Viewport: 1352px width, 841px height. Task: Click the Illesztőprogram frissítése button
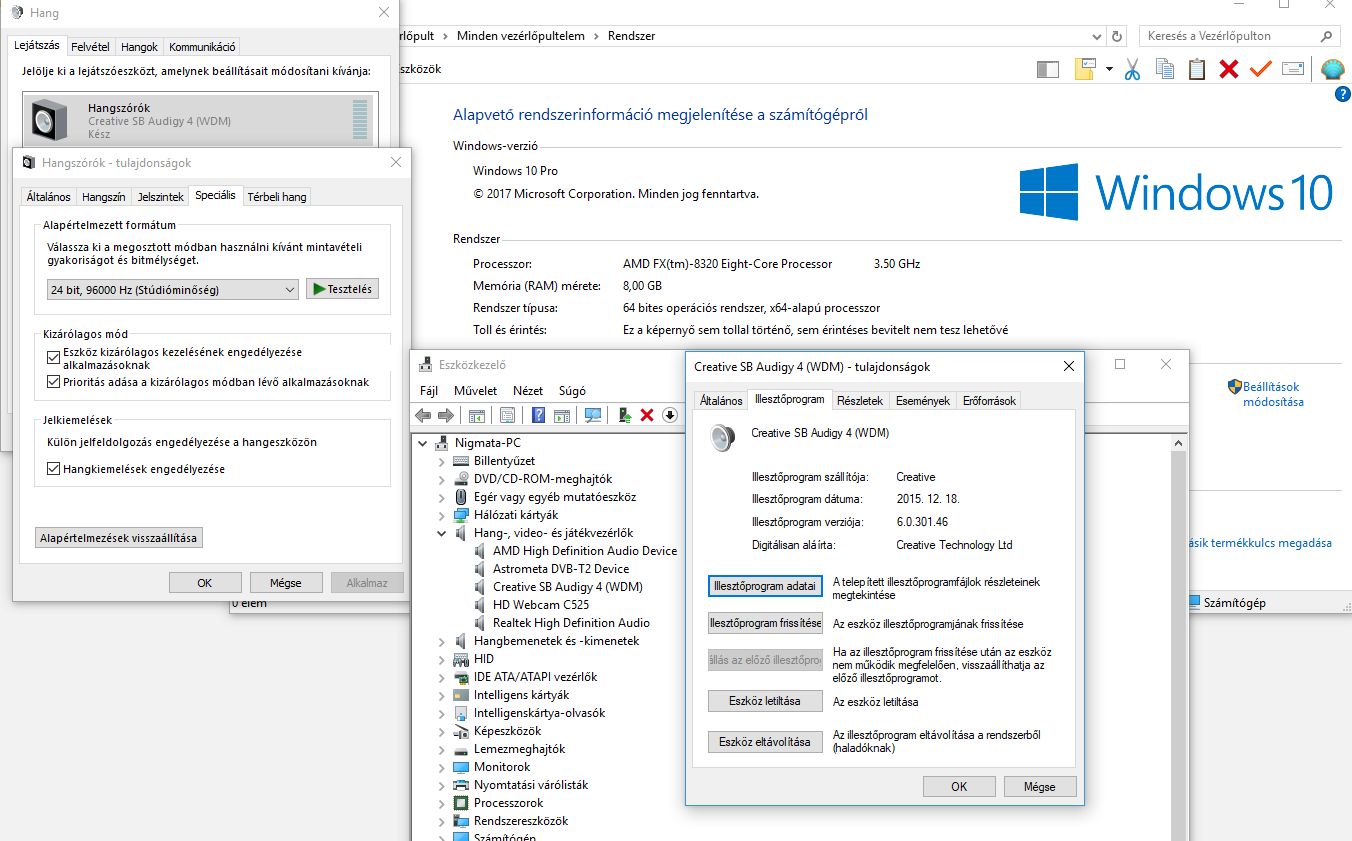765,623
